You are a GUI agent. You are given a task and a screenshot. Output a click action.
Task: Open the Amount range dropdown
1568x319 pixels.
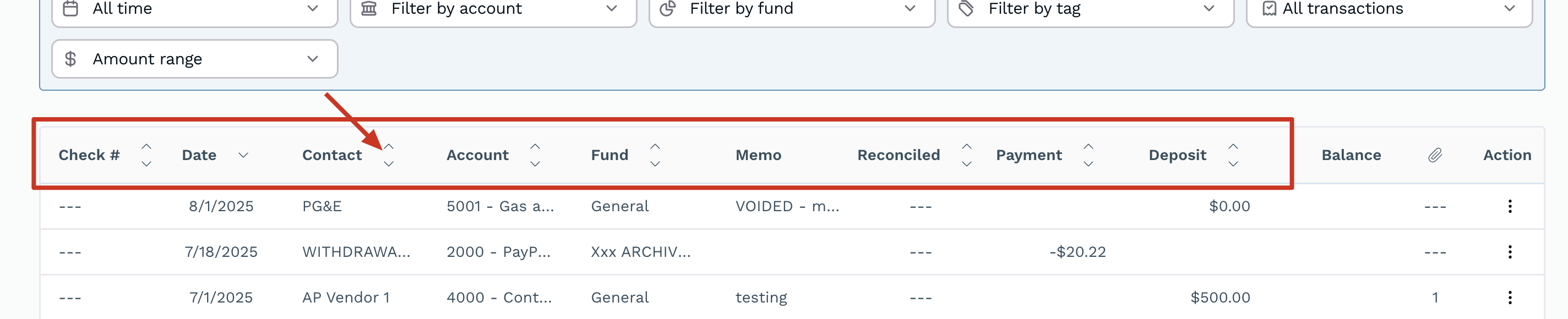pyautogui.click(x=195, y=59)
